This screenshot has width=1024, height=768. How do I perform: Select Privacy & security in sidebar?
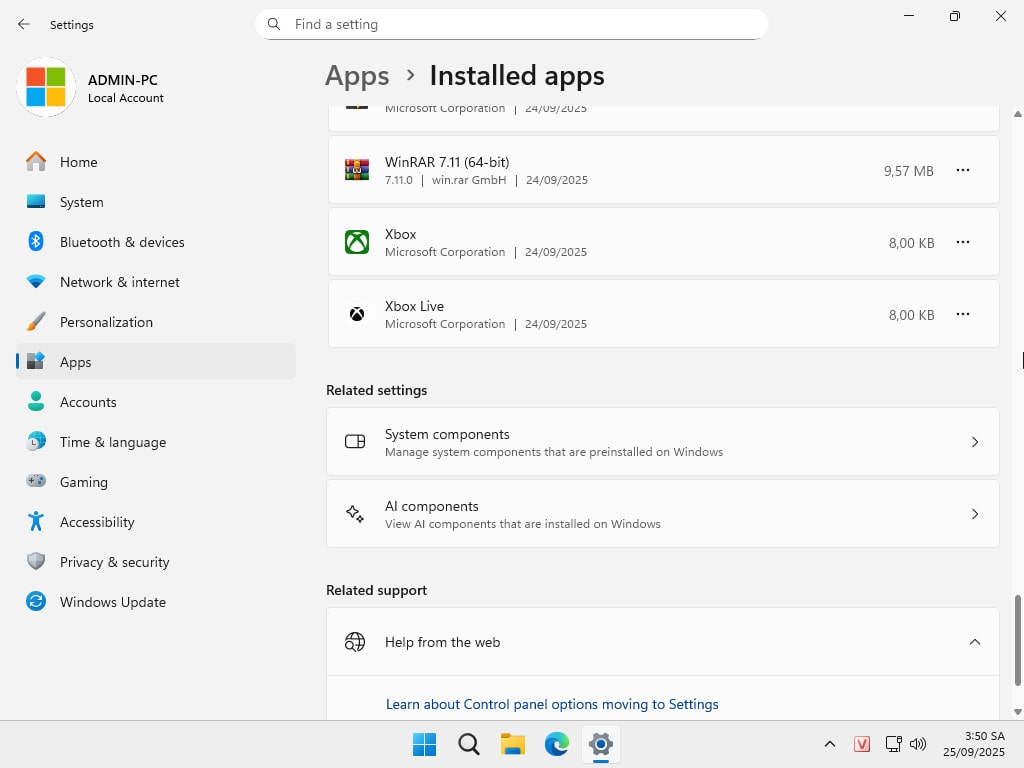[x=114, y=562]
